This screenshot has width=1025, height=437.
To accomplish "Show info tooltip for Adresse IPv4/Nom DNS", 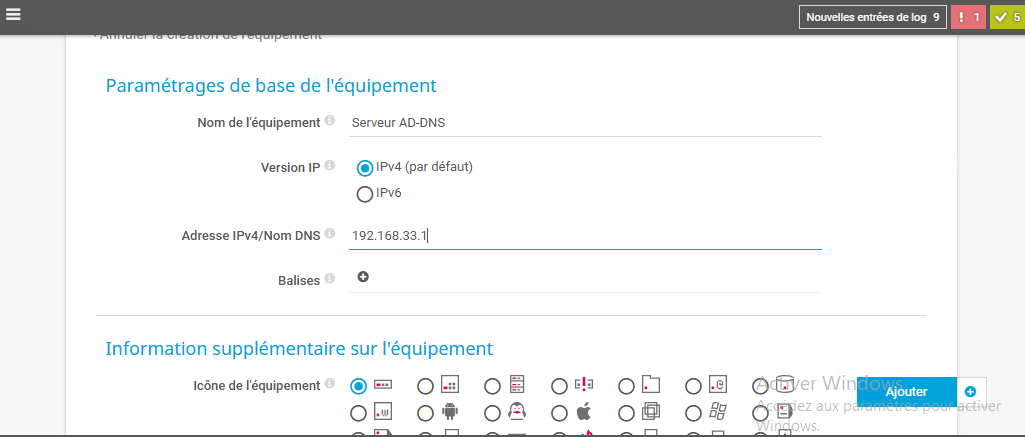I will 329,235.
